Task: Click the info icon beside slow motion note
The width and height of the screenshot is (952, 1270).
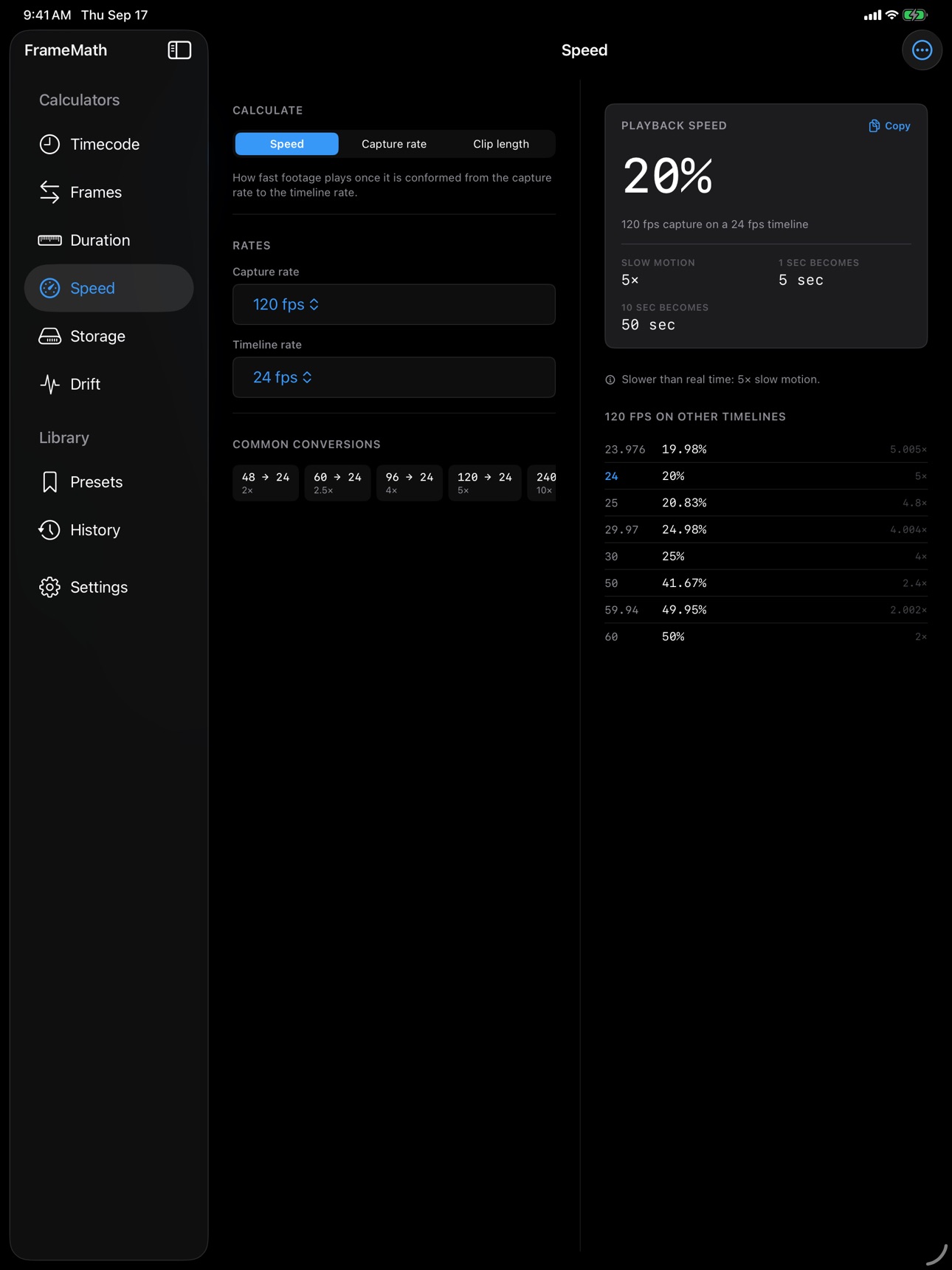Action: pos(610,380)
